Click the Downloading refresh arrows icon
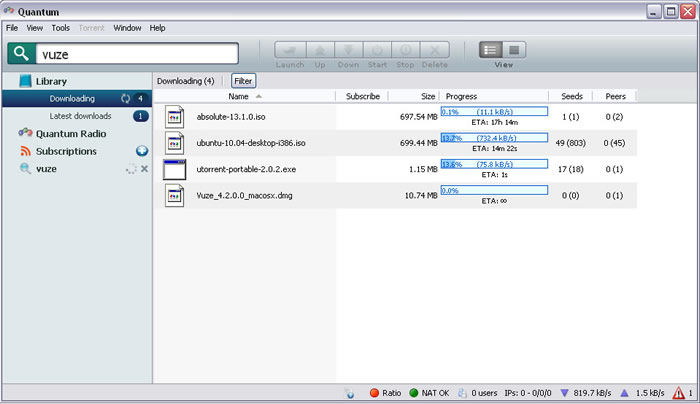The width and height of the screenshot is (700, 404). click(125, 99)
